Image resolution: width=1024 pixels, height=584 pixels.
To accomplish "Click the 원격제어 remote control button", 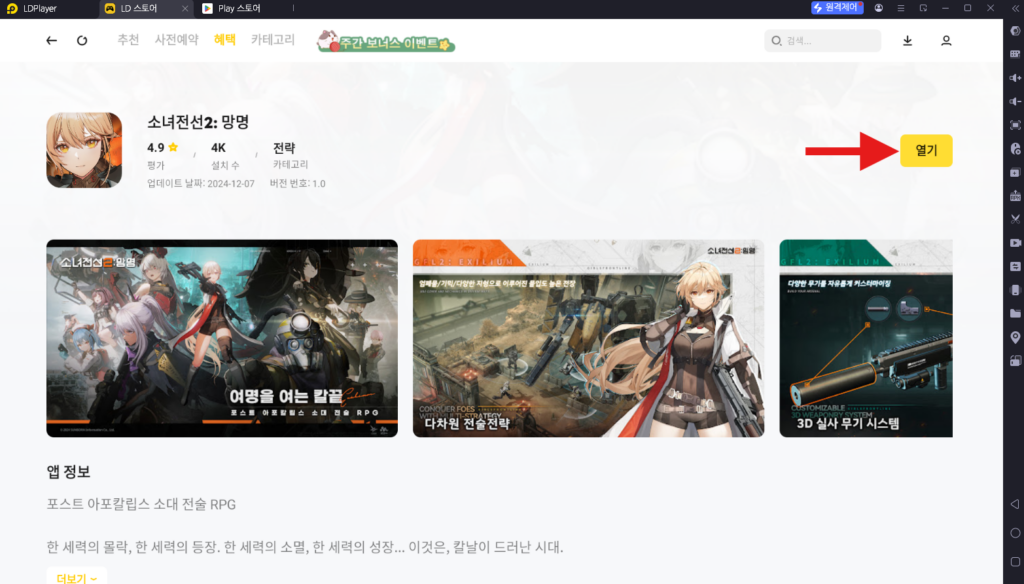I will (x=837, y=8).
